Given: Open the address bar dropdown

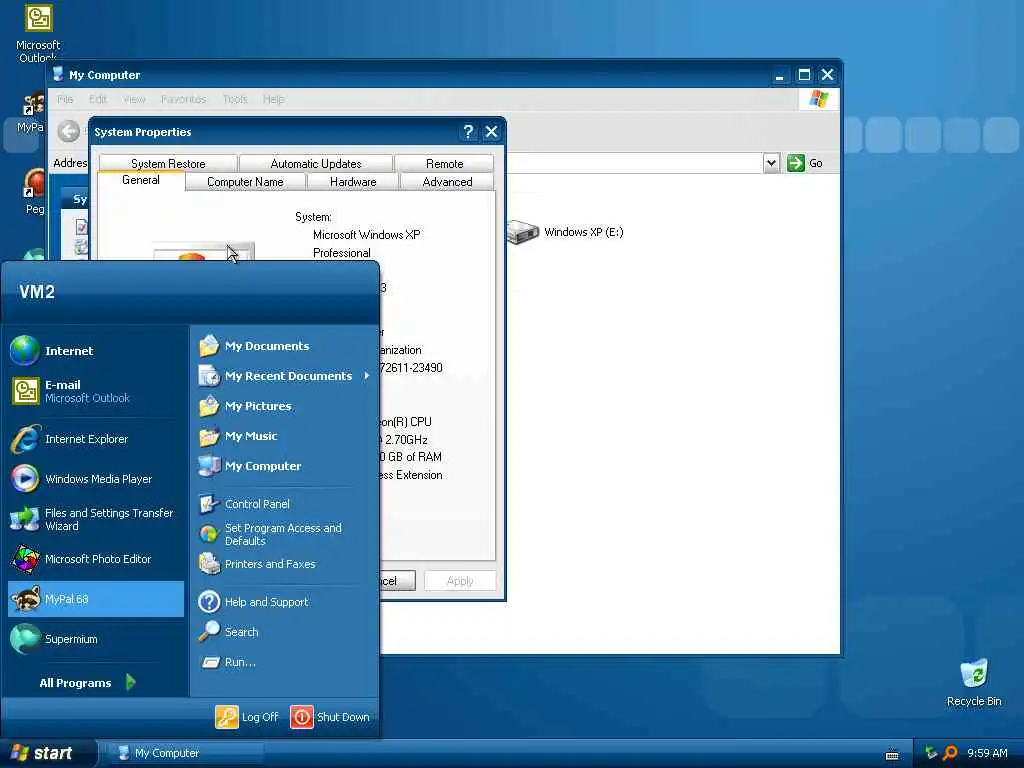Looking at the screenshot, I should click(x=771, y=163).
